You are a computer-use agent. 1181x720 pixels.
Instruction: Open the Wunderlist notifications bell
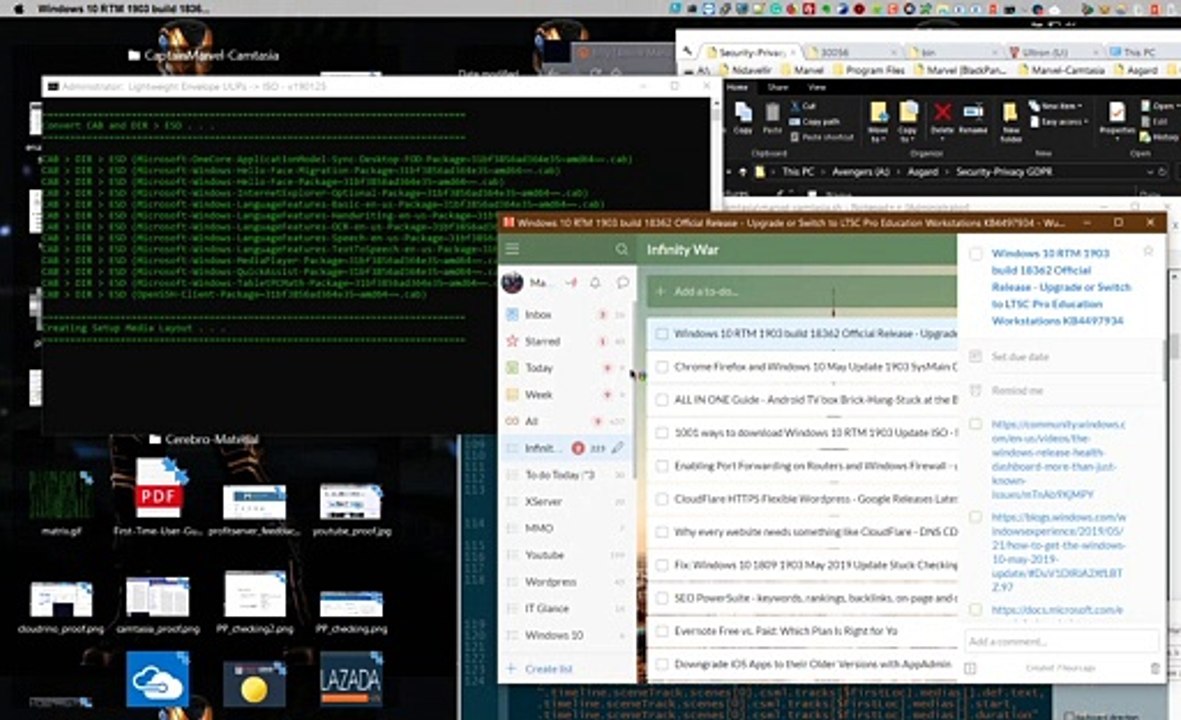click(595, 282)
